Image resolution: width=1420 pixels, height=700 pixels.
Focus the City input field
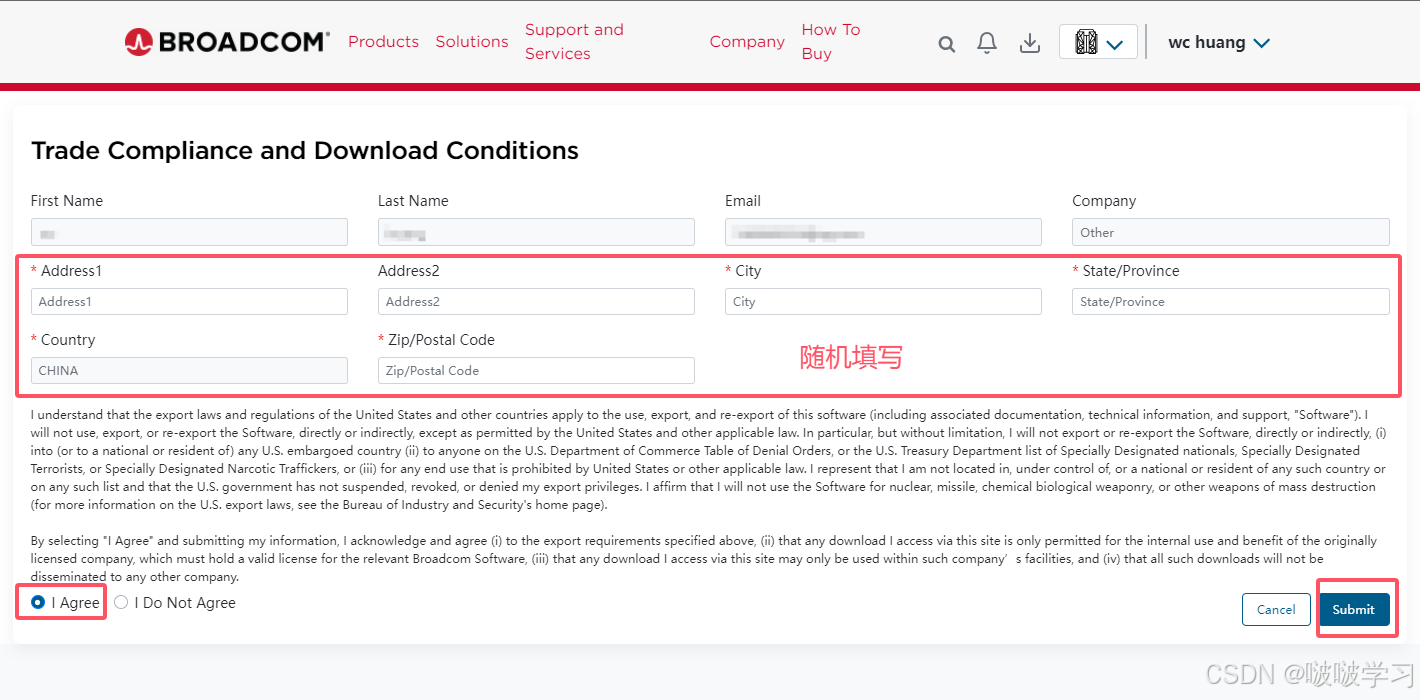(x=883, y=302)
